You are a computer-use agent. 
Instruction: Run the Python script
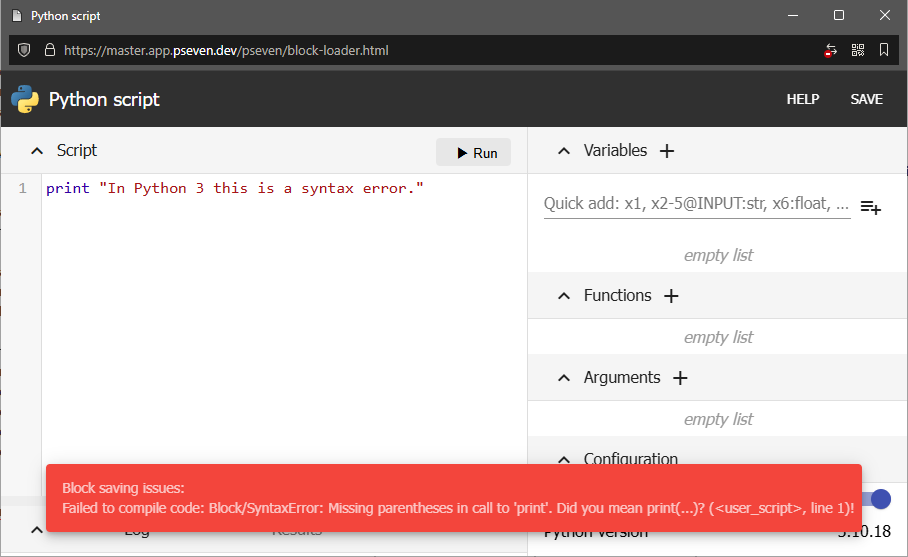click(474, 152)
